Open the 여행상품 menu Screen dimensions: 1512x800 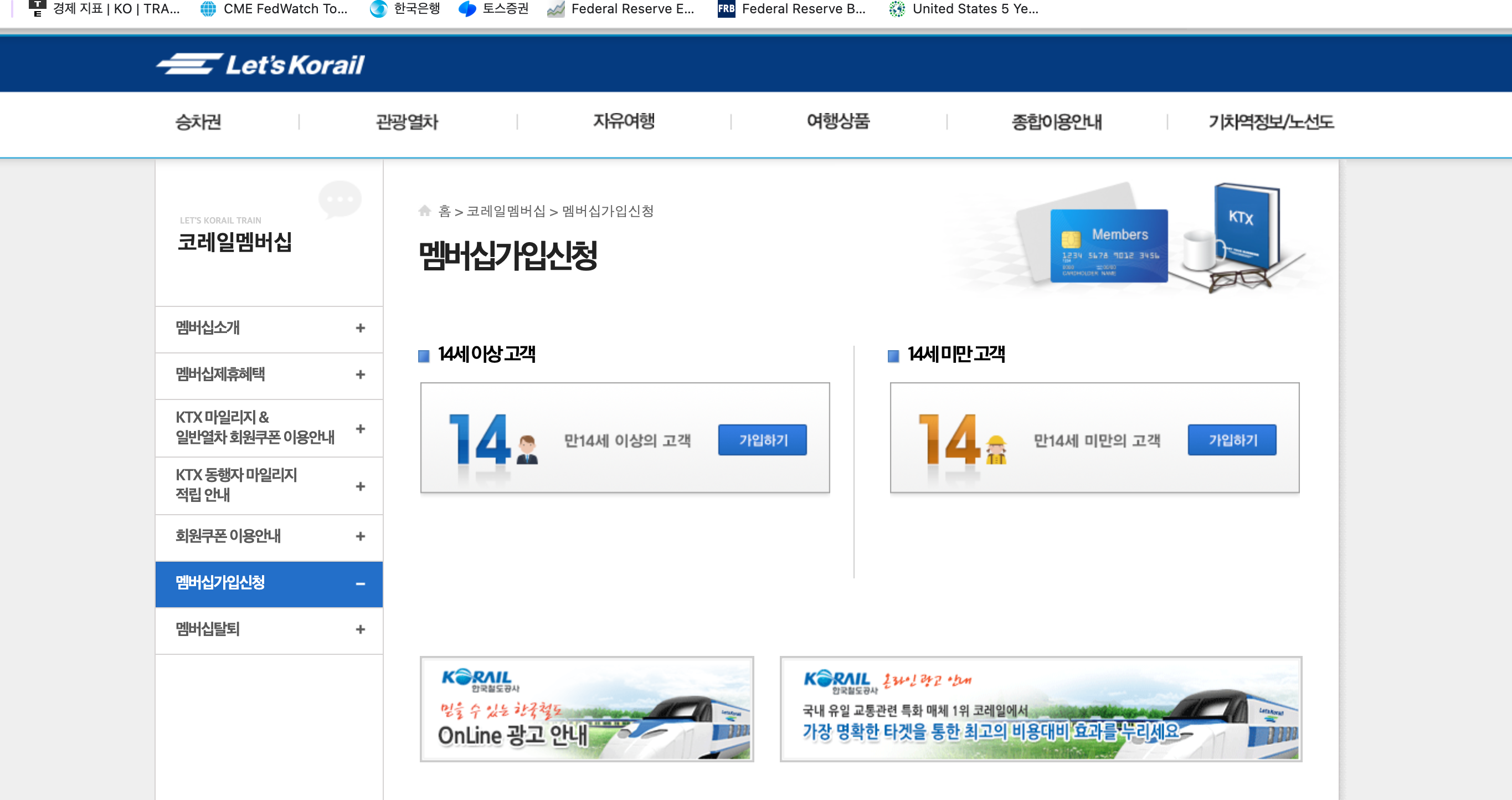(837, 122)
